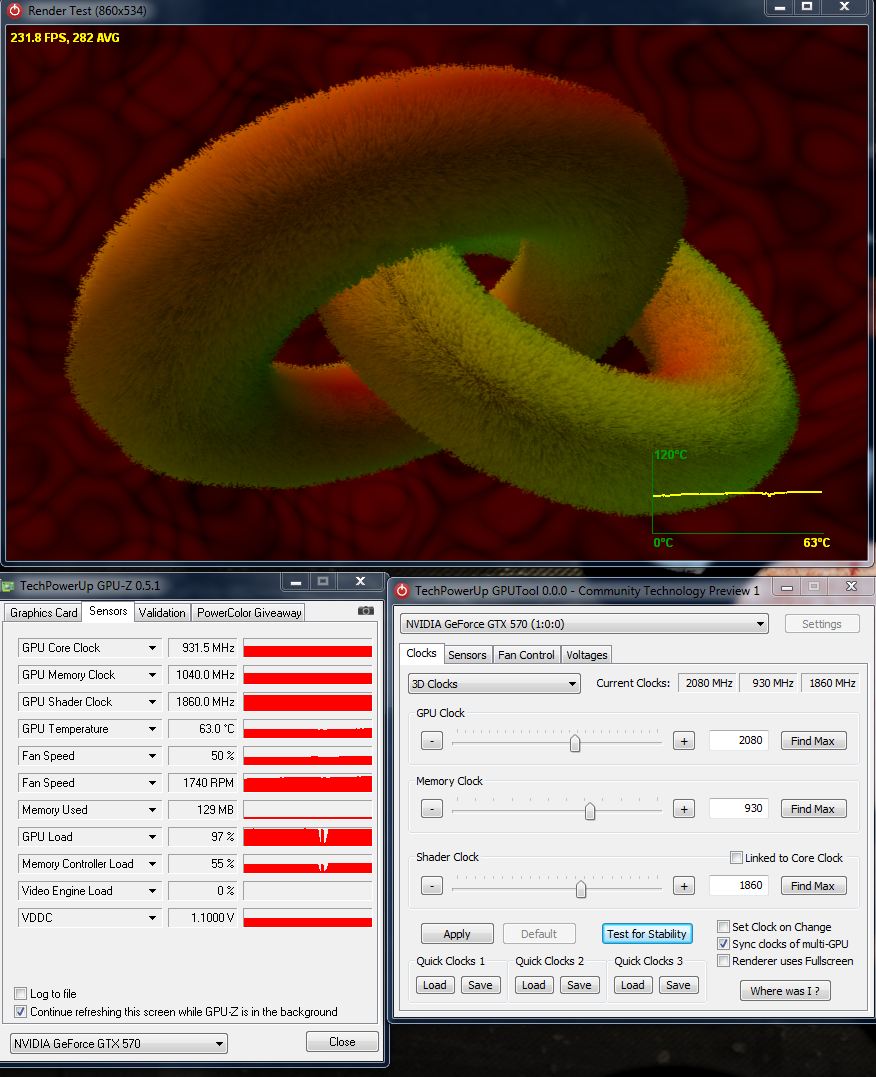Click Memory Clock value field 930
Image resolution: width=876 pixels, height=1077 pixels.
pyautogui.click(x=739, y=808)
